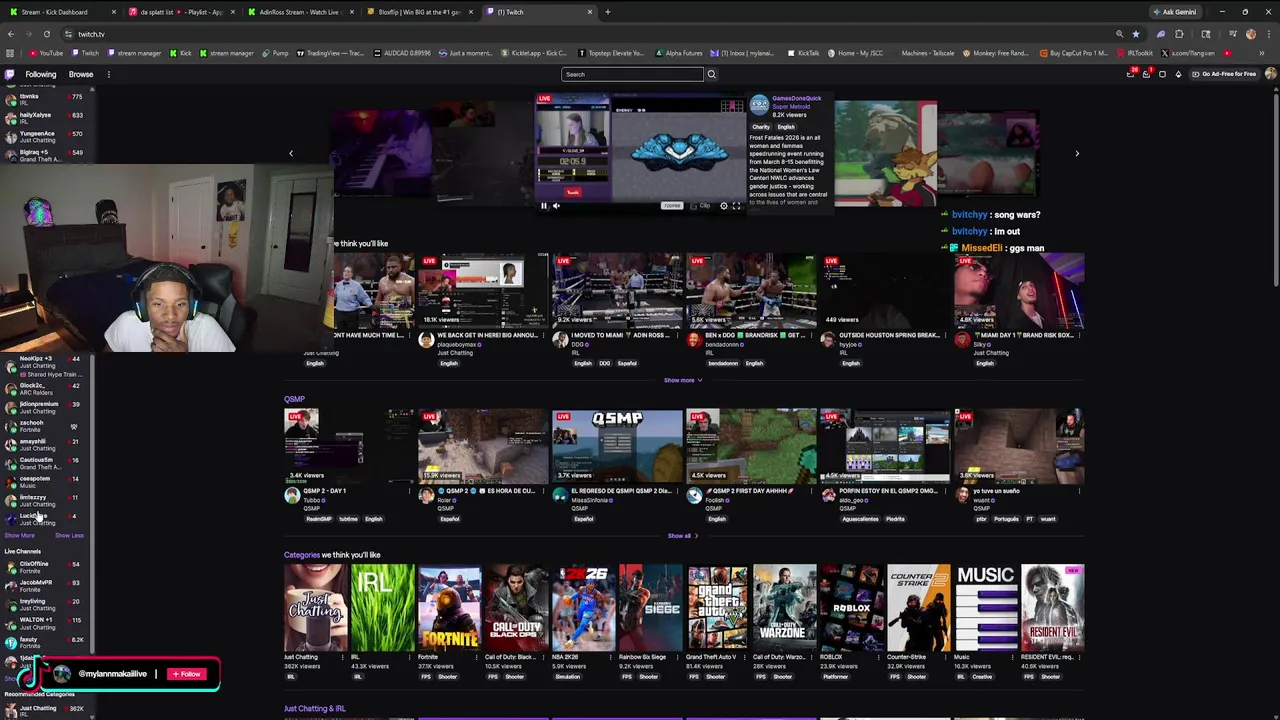Image resolution: width=1280 pixels, height=720 pixels.
Task: Click the Twitch logo home icon
Action: click(x=10, y=74)
